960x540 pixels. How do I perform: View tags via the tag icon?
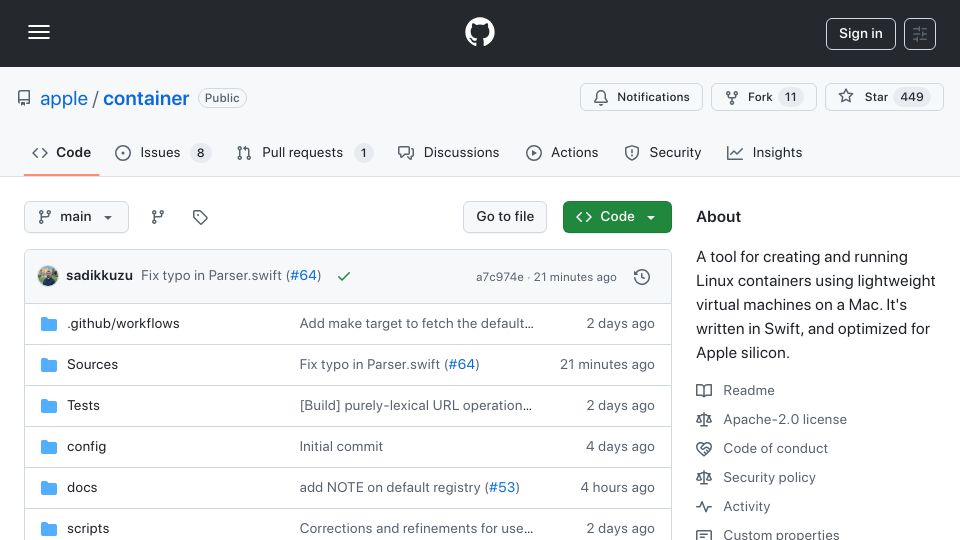pos(200,217)
